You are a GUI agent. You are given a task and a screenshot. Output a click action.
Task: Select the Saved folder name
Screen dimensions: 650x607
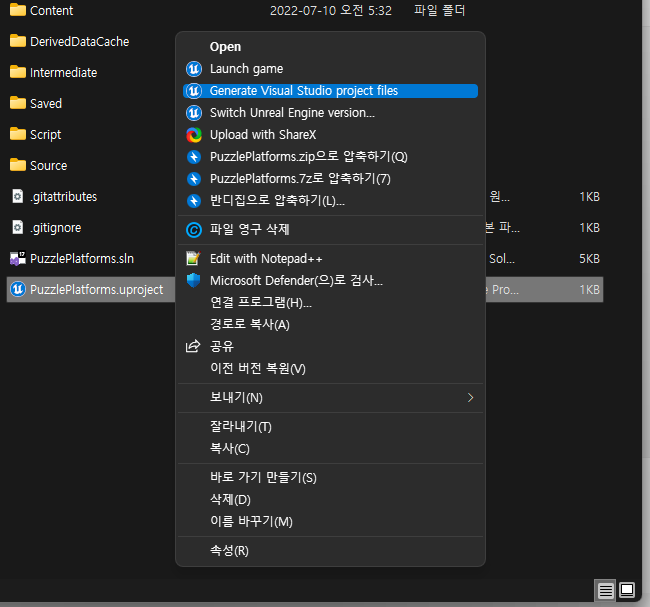(x=46, y=104)
